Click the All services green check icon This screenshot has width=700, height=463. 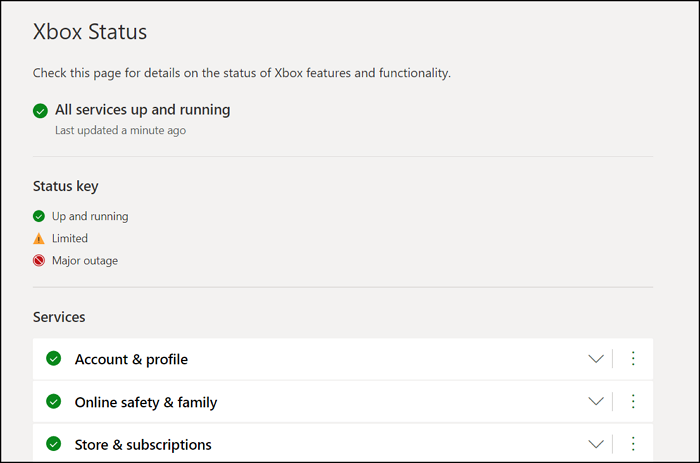pyautogui.click(x=40, y=111)
